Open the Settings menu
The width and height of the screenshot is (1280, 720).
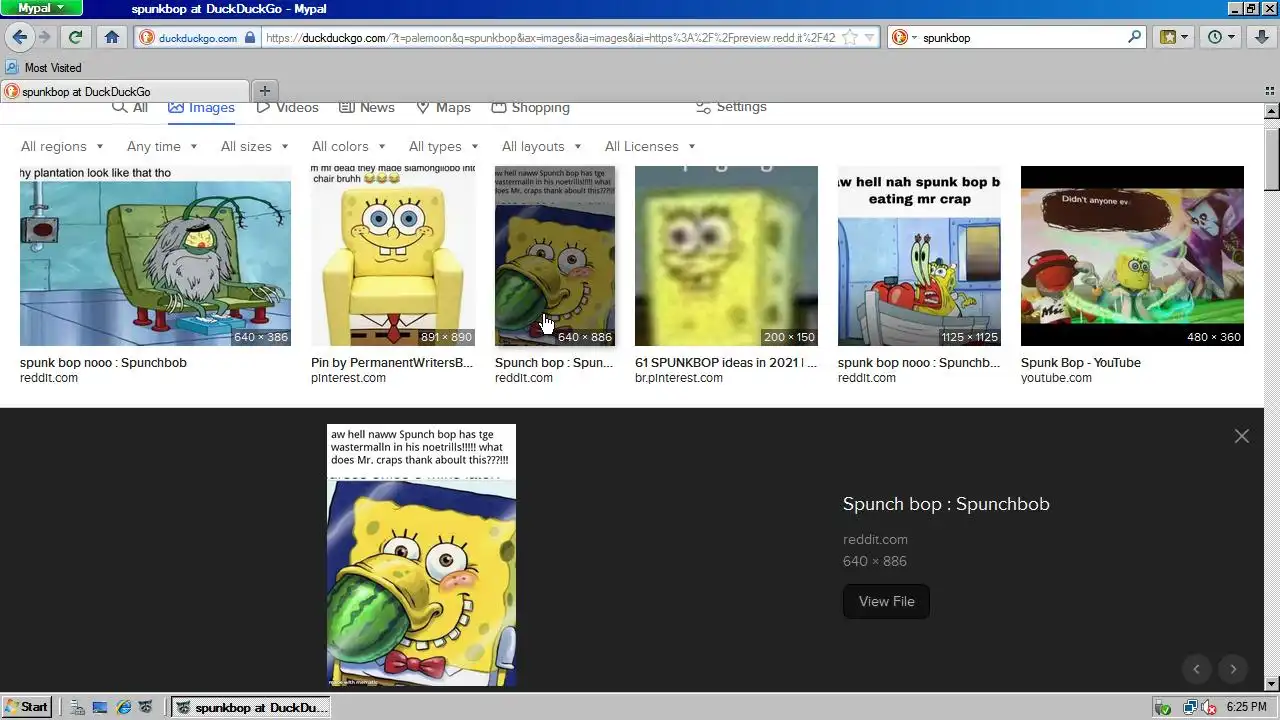point(731,107)
